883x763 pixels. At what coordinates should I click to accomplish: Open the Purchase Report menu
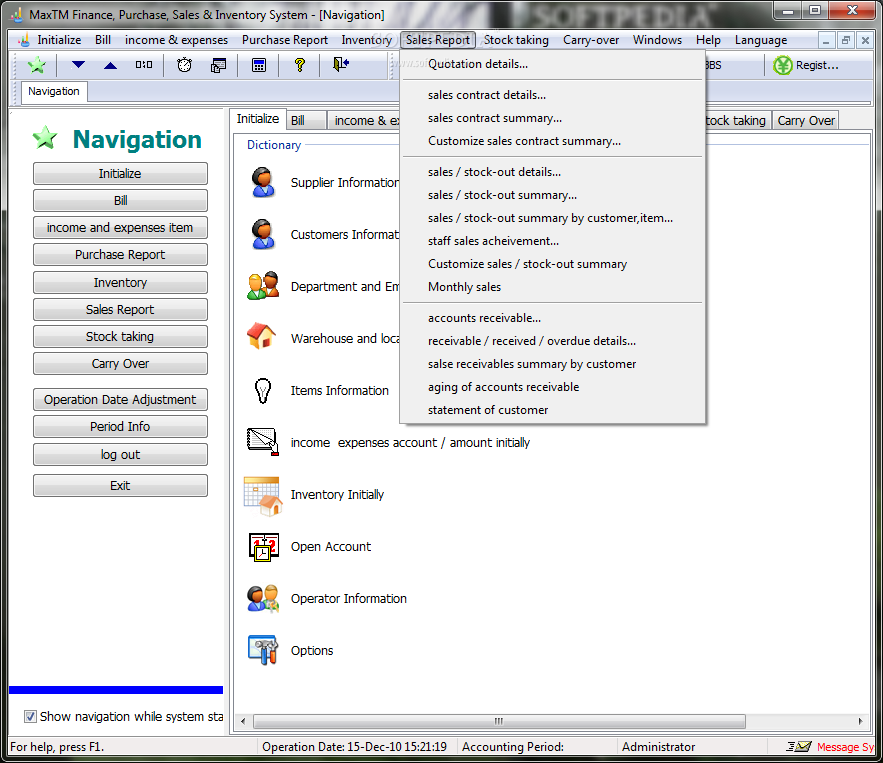pyautogui.click(x=284, y=40)
